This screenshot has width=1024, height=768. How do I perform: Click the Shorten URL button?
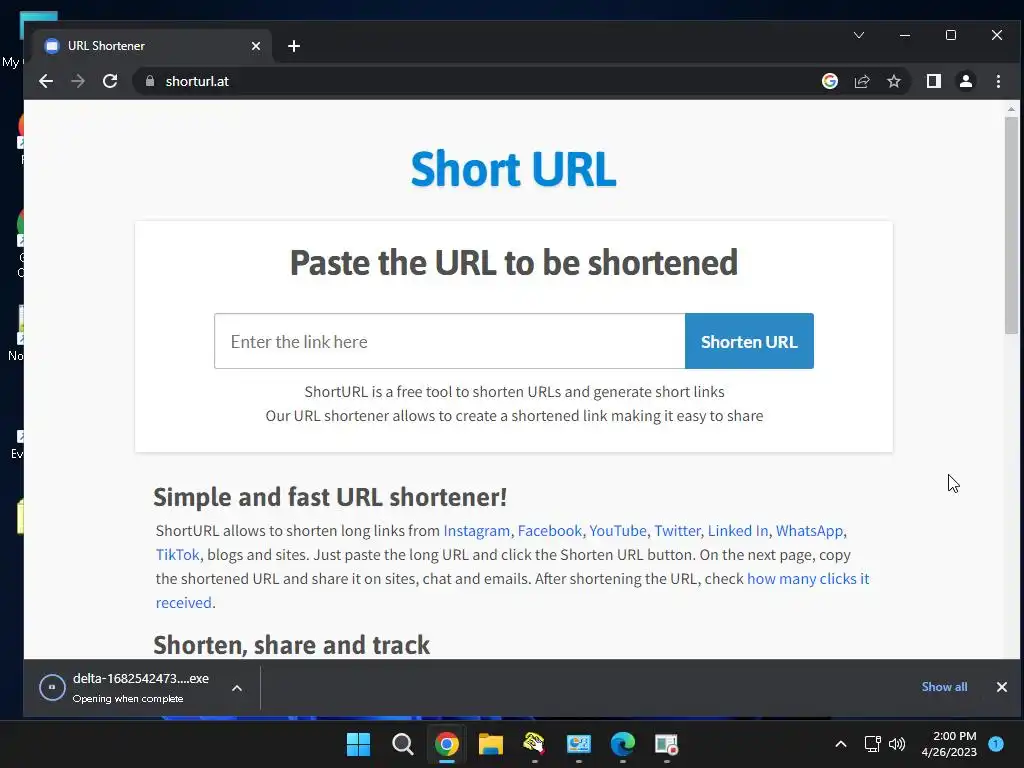[749, 341]
